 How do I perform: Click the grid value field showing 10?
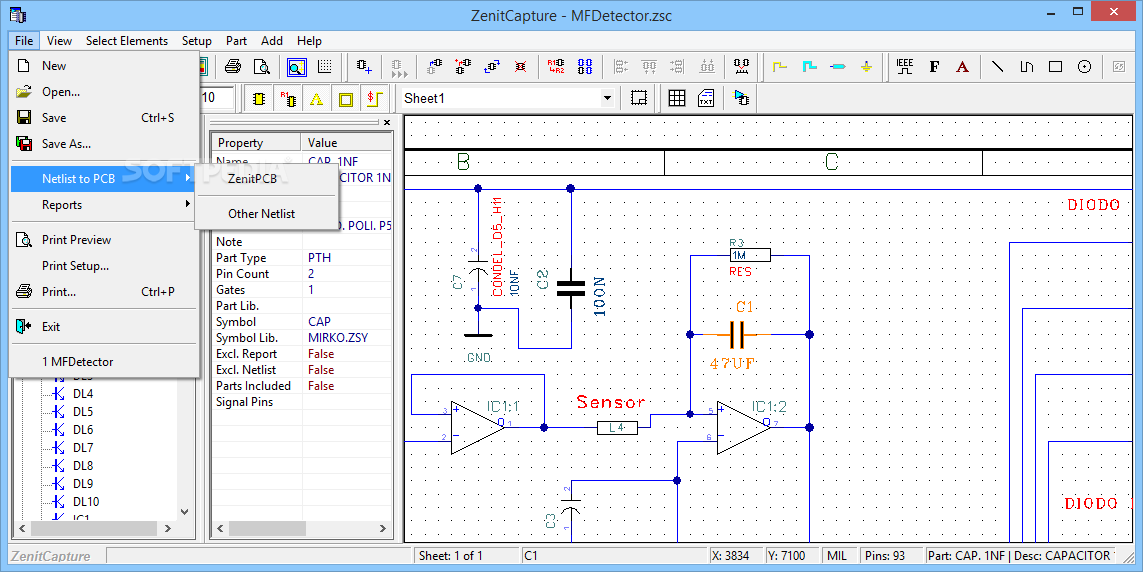216,98
